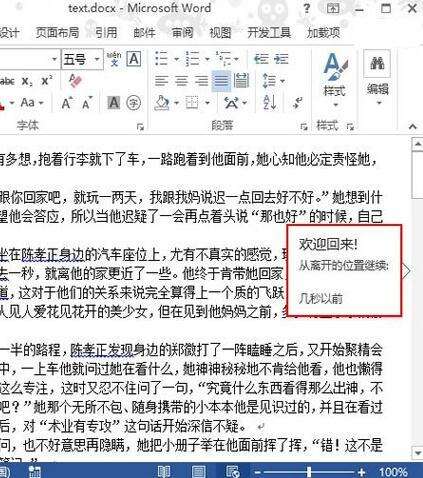Shrink font size with smaller A
The height and width of the screenshot is (478, 423).
pyautogui.click(x=87, y=104)
